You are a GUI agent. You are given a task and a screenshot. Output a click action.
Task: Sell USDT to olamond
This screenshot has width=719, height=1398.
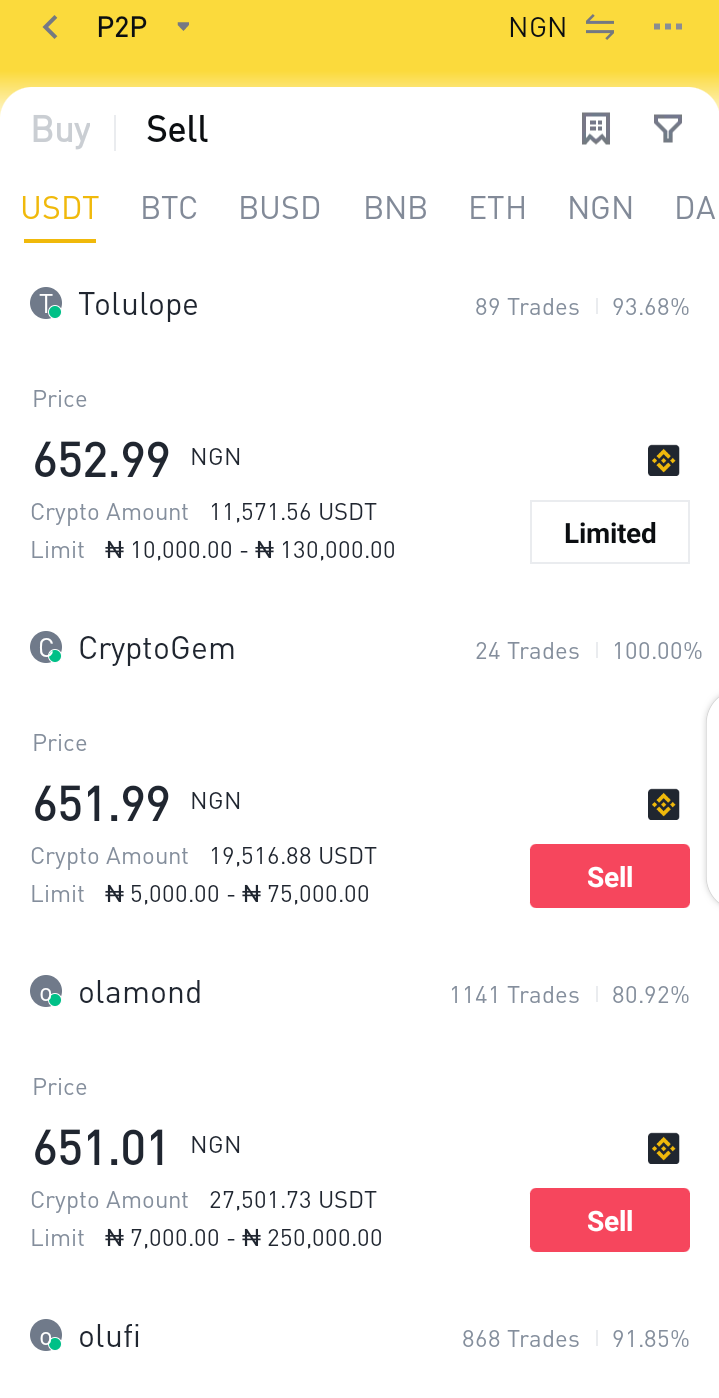(610, 1220)
